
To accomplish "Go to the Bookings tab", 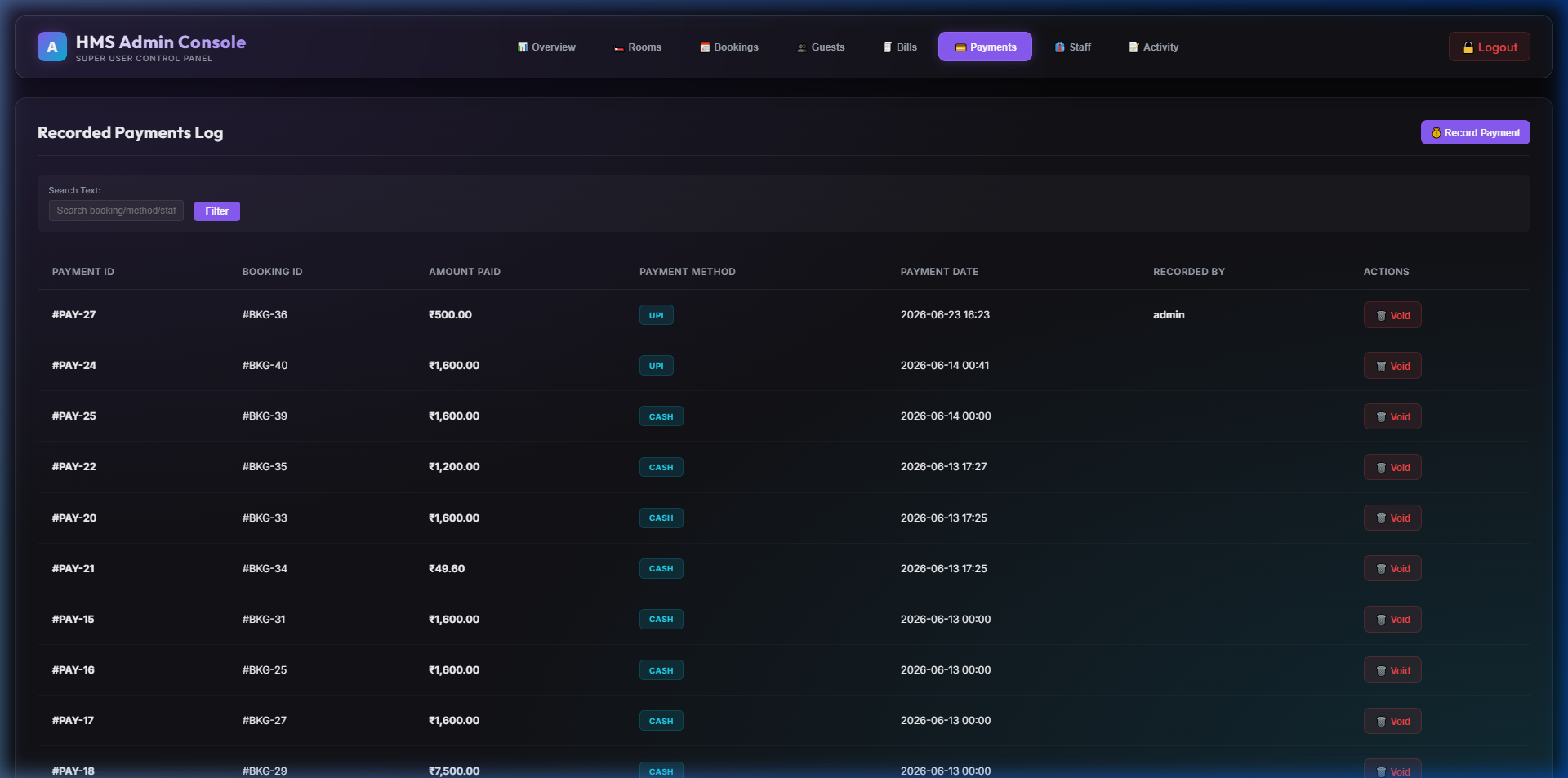I will coord(729,47).
